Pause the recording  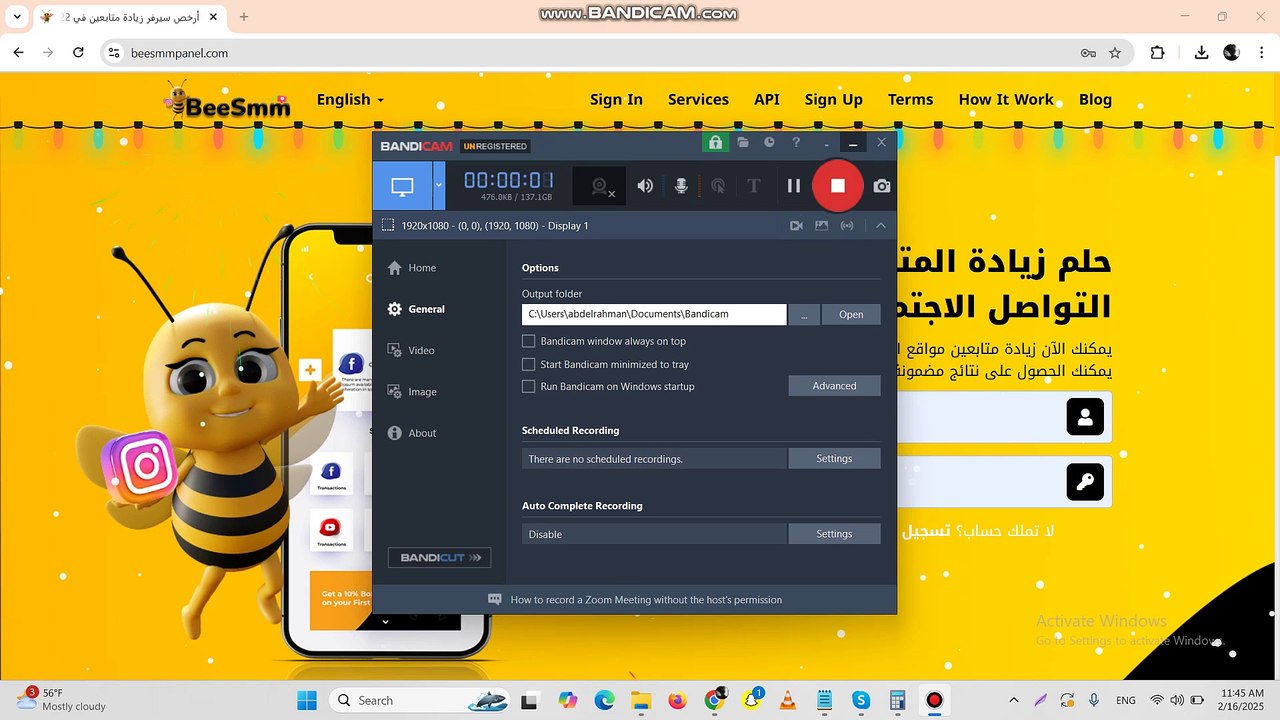[794, 186]
